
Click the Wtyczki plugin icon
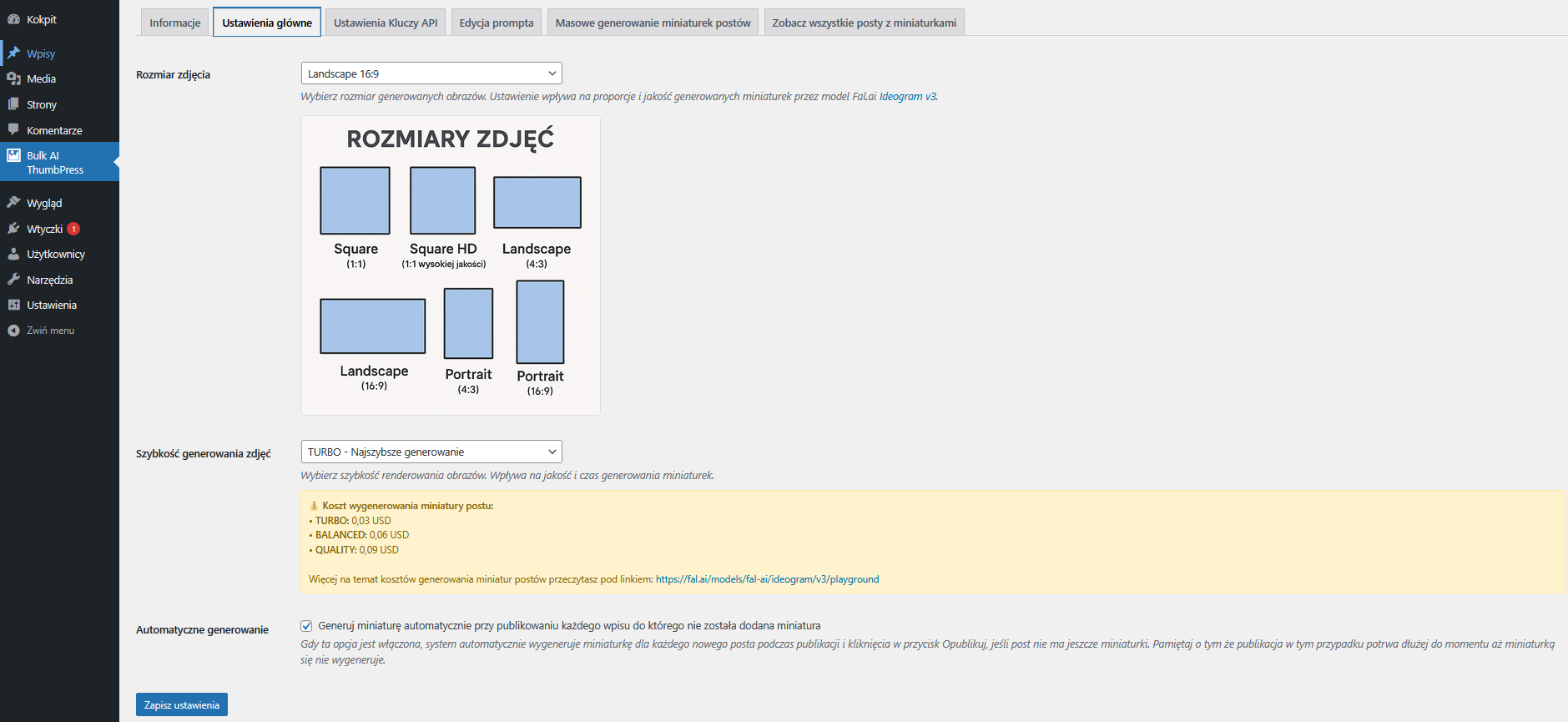pos(13,229)
